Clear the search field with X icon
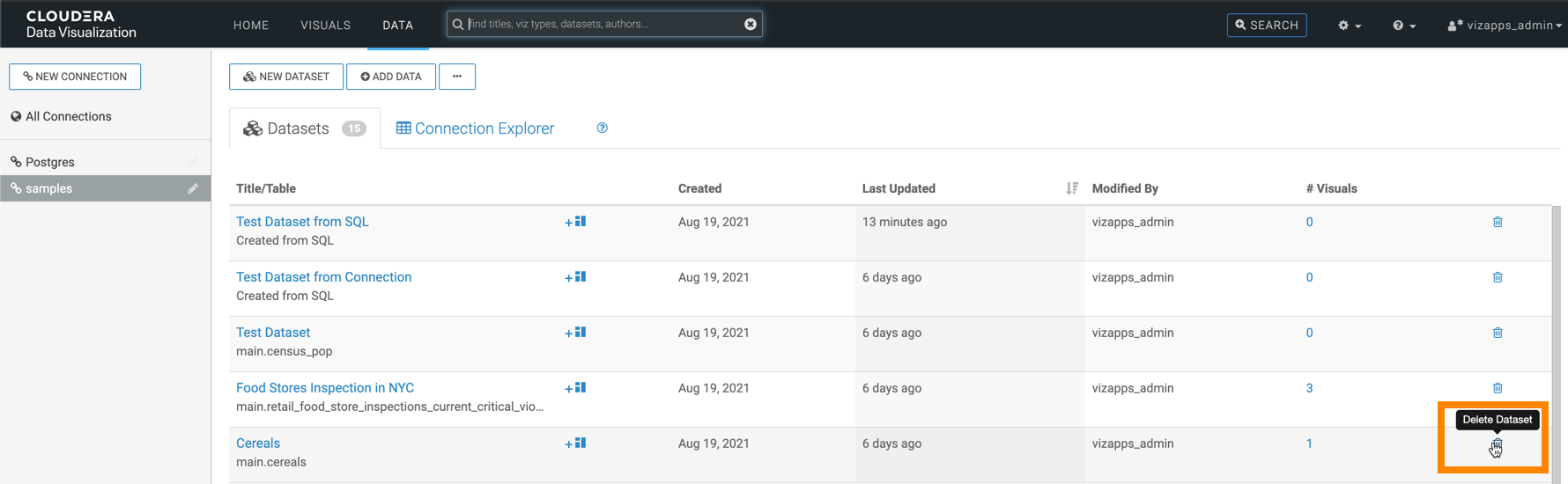 (750, 25)
